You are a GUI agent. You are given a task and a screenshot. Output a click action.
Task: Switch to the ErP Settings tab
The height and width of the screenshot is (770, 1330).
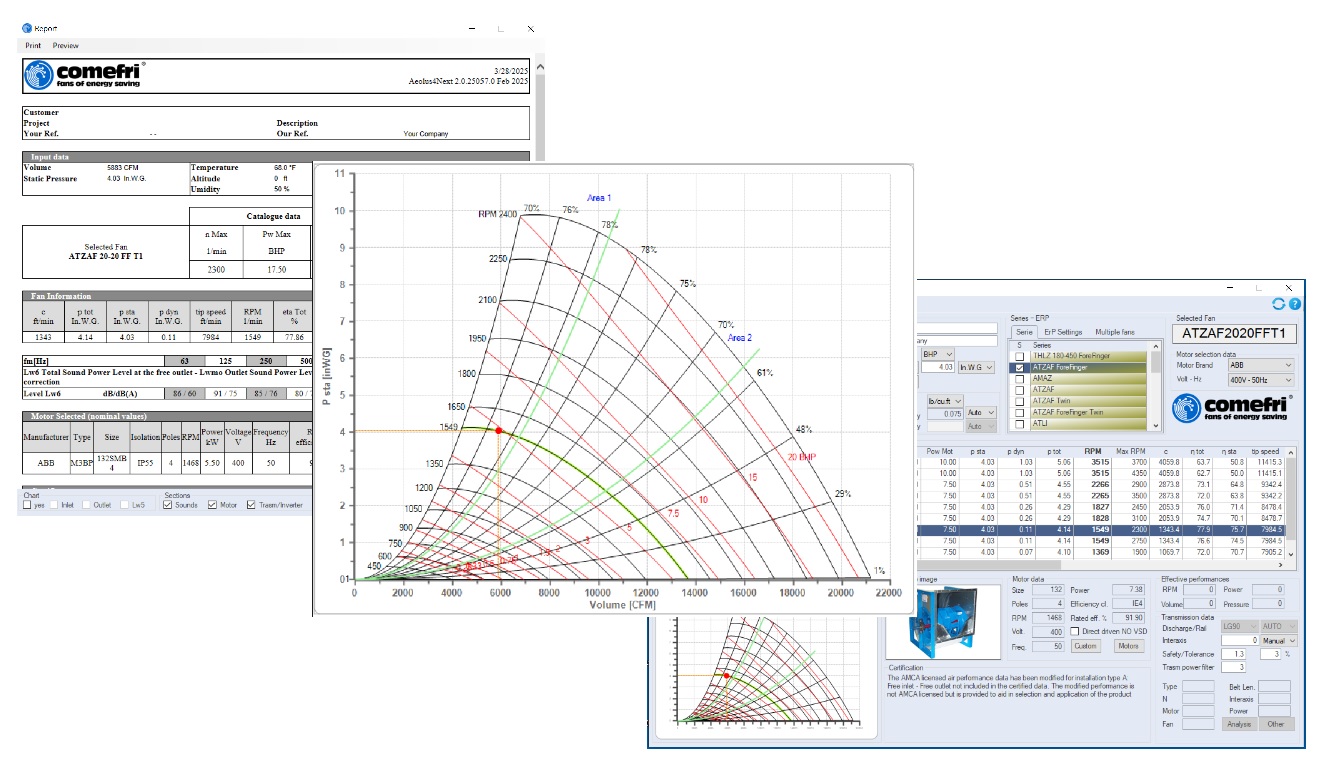[x=1064, y=332]
